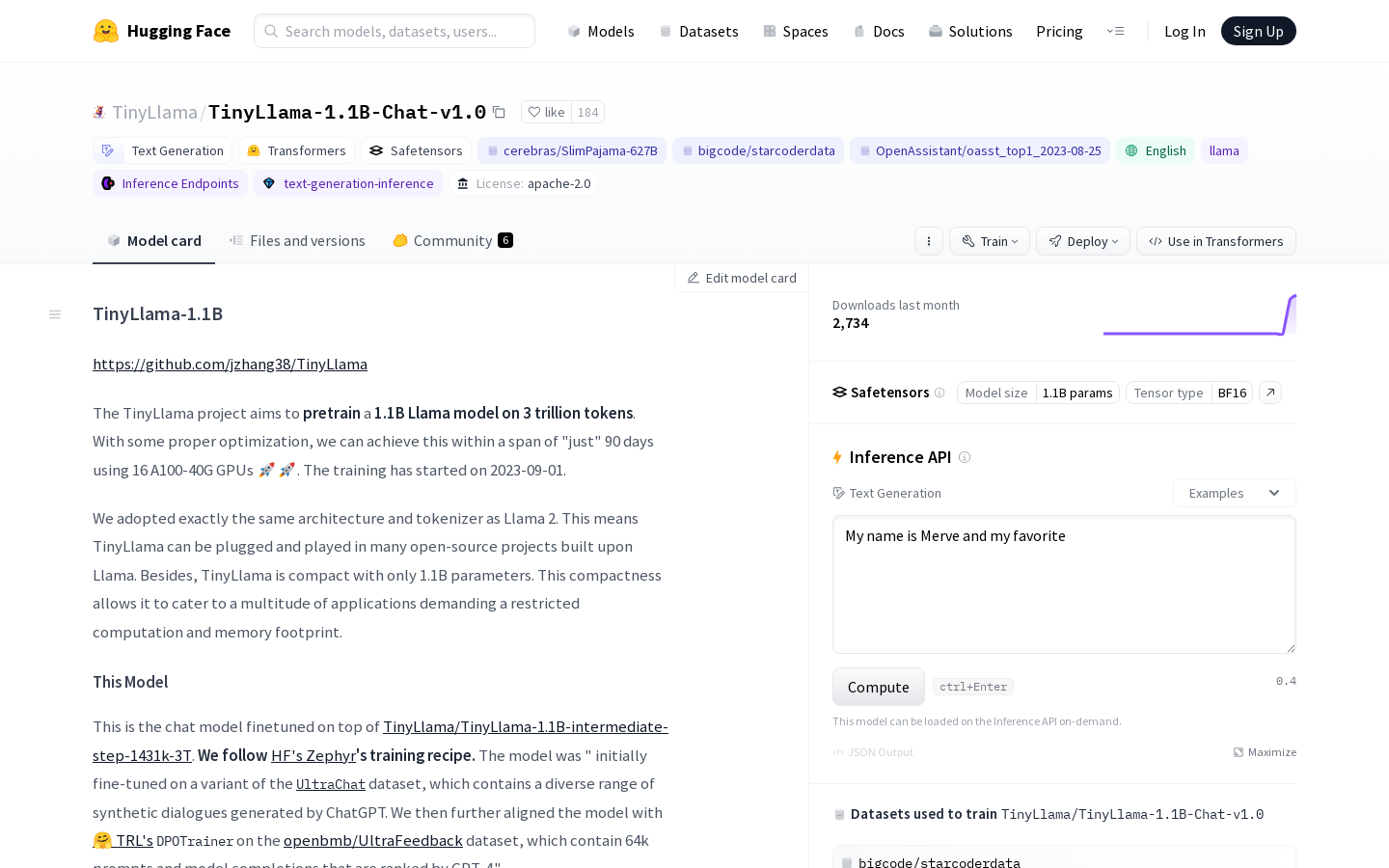Click the search magnifier icon

[x=272, y=31]
